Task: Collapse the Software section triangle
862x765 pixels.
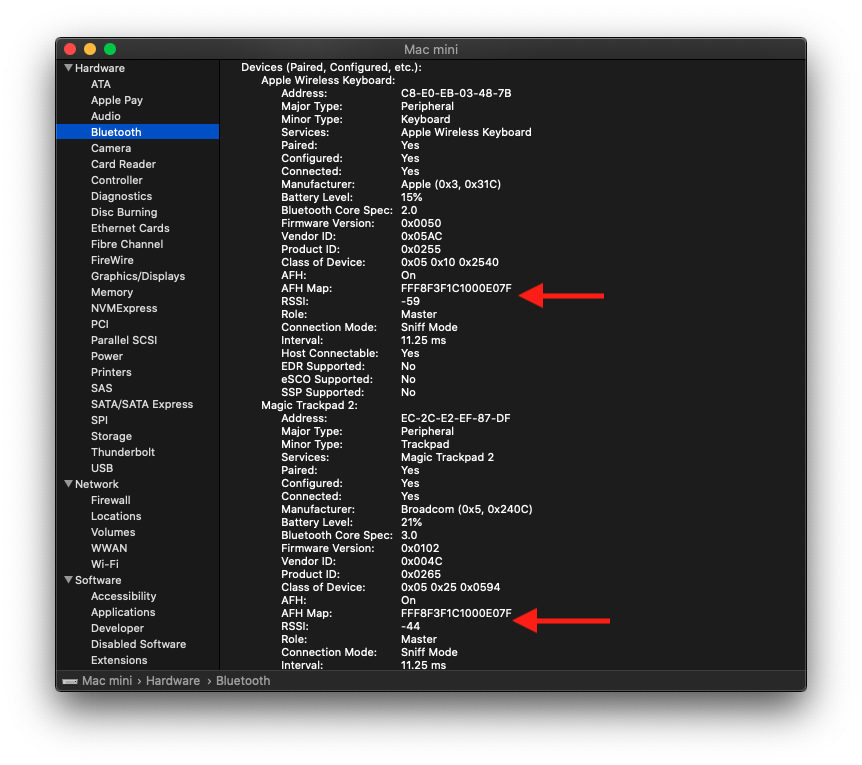Action: [x=68, y=580]
